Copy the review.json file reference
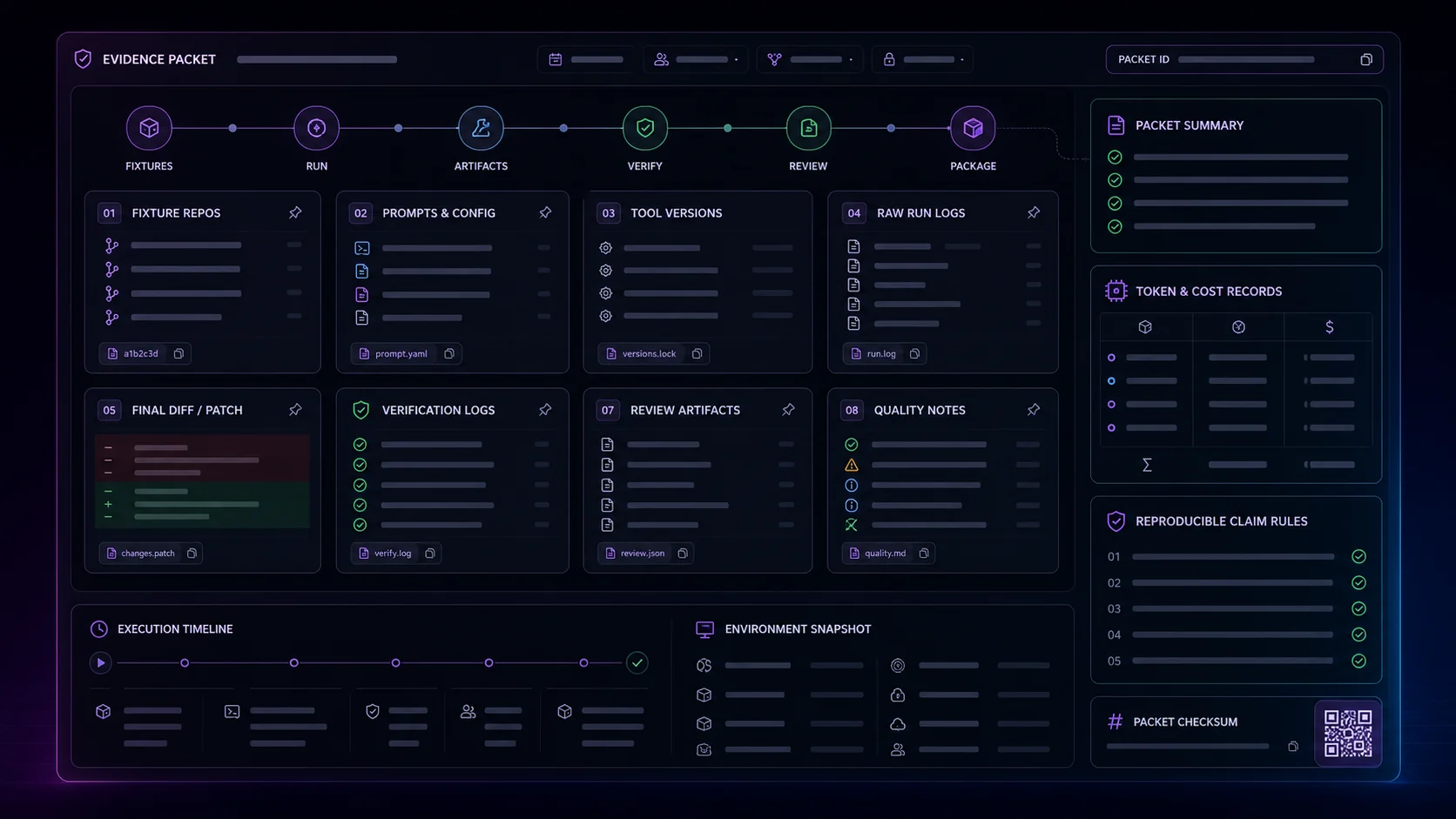This screenshot has width=1456, height=819. pyautogui.click(x=683, y=553)
